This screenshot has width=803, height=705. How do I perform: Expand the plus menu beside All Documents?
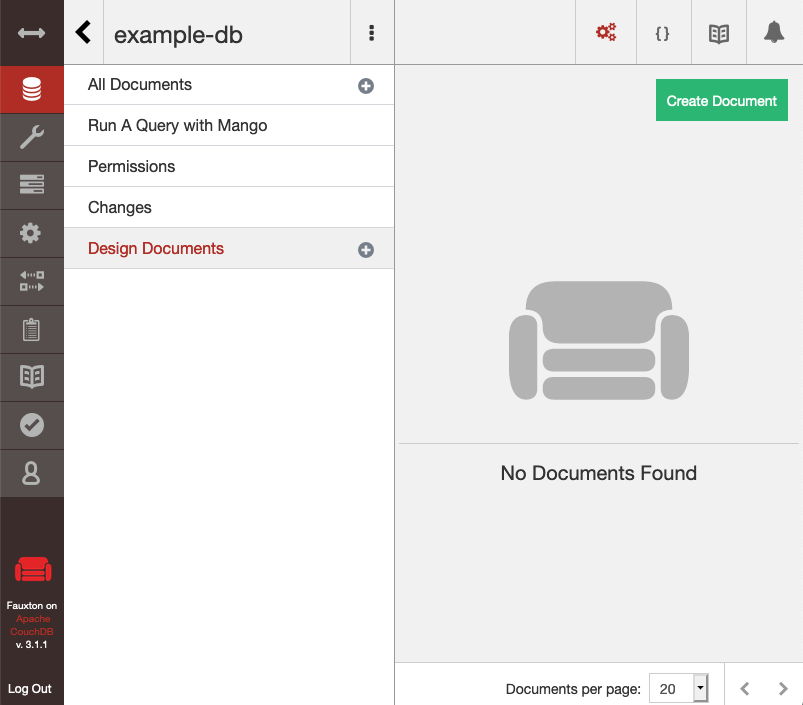click(x=366, y=86)
